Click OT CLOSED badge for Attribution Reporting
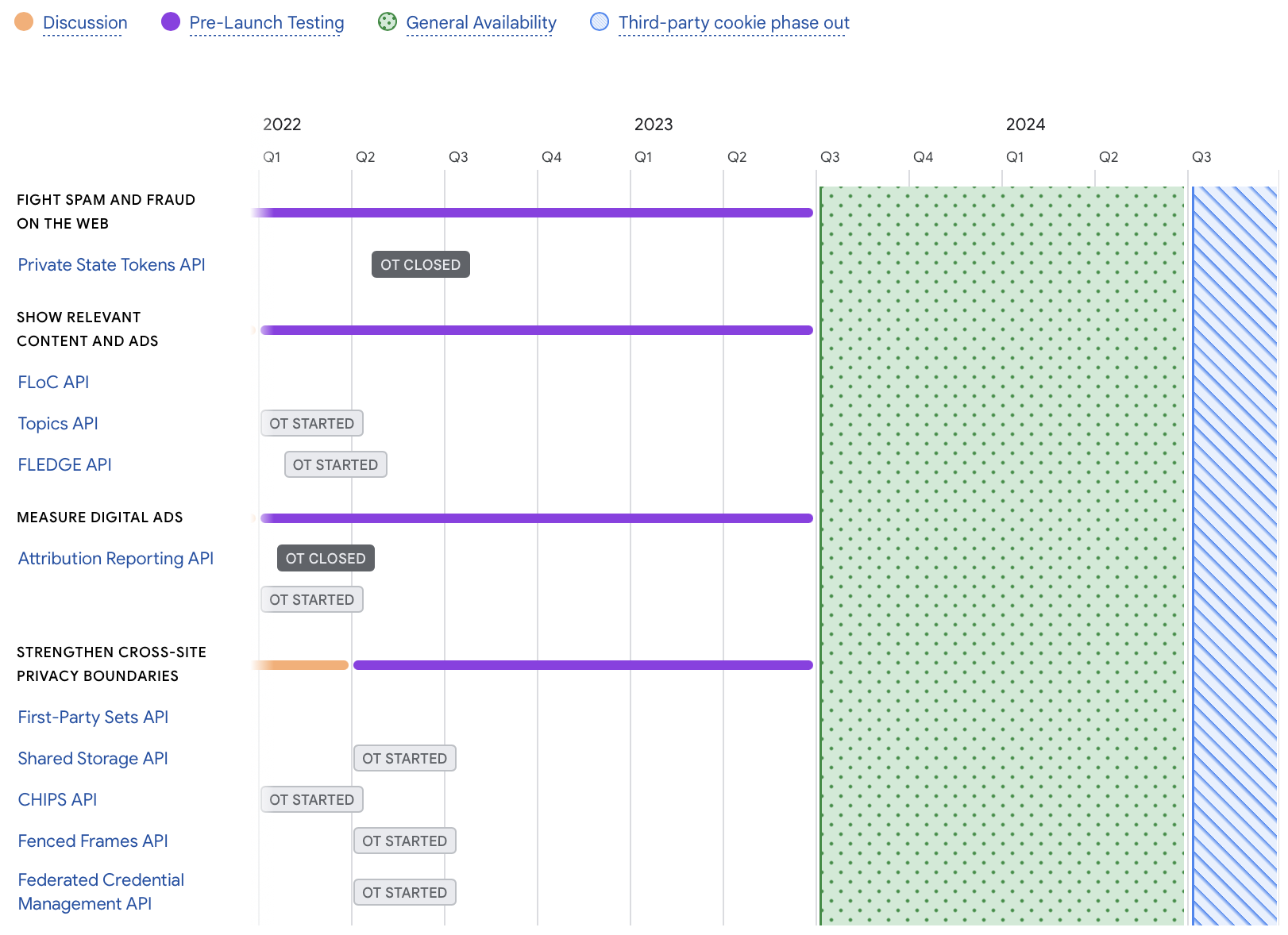Image resolution: width=1288 pixels, height=935 pixels. 326,558
